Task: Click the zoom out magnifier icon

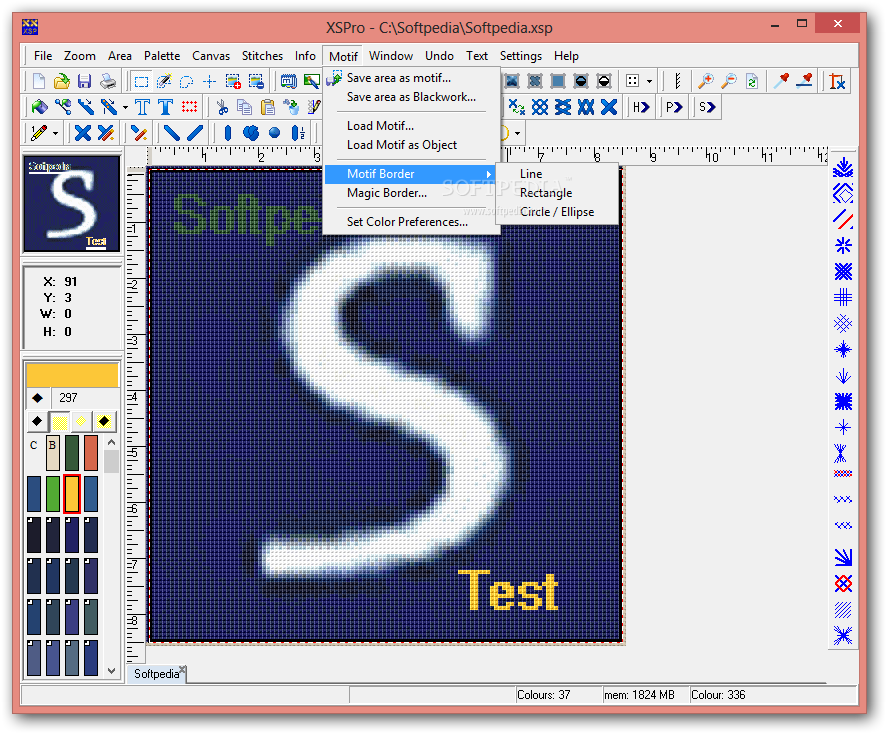Action: 729,81
